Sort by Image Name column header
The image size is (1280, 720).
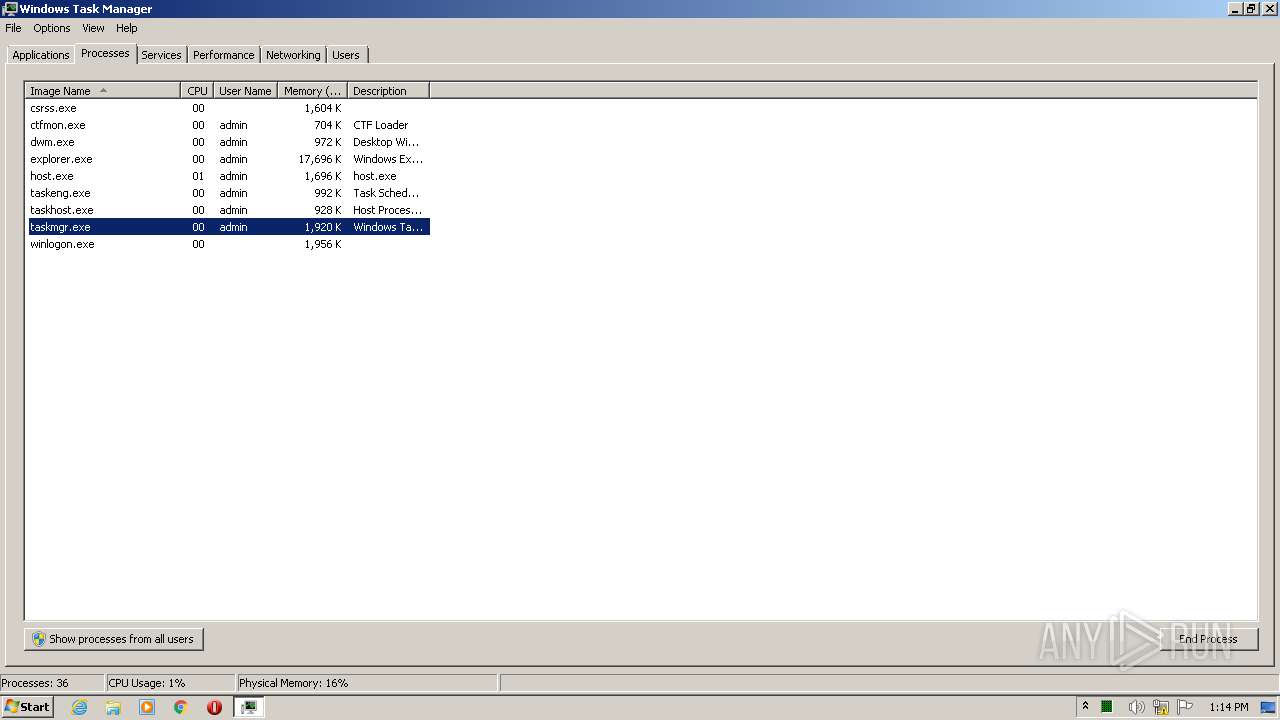[103, 91]
